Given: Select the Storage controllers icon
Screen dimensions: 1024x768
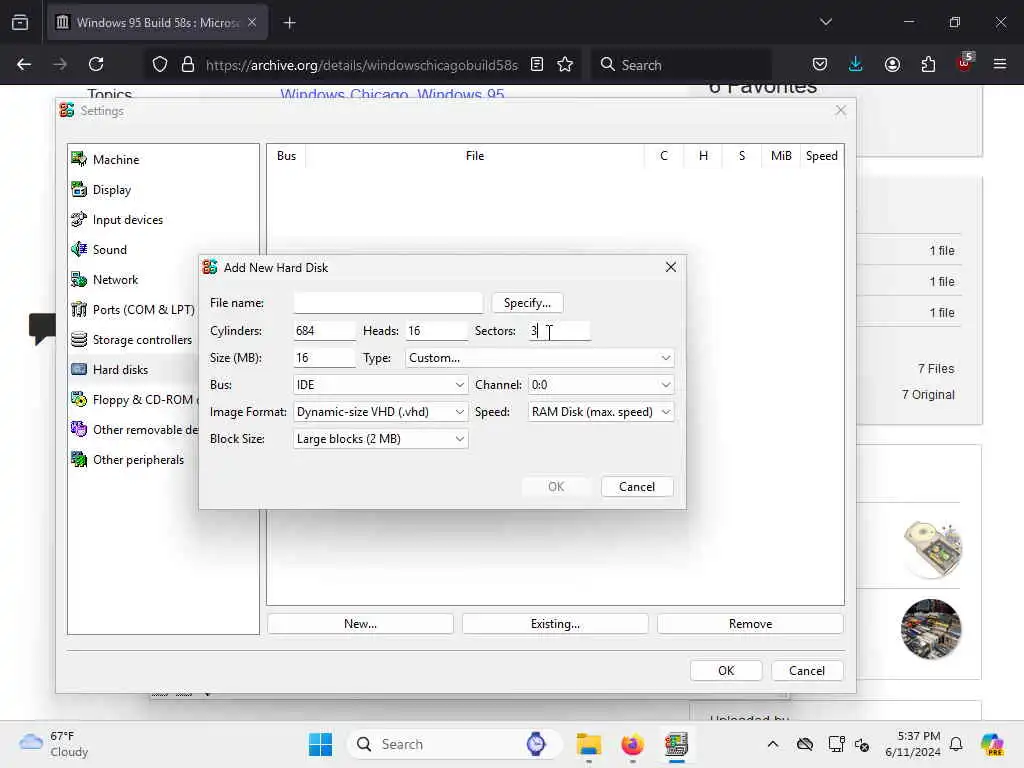Looking at the screenshot, I should (79, 340).
